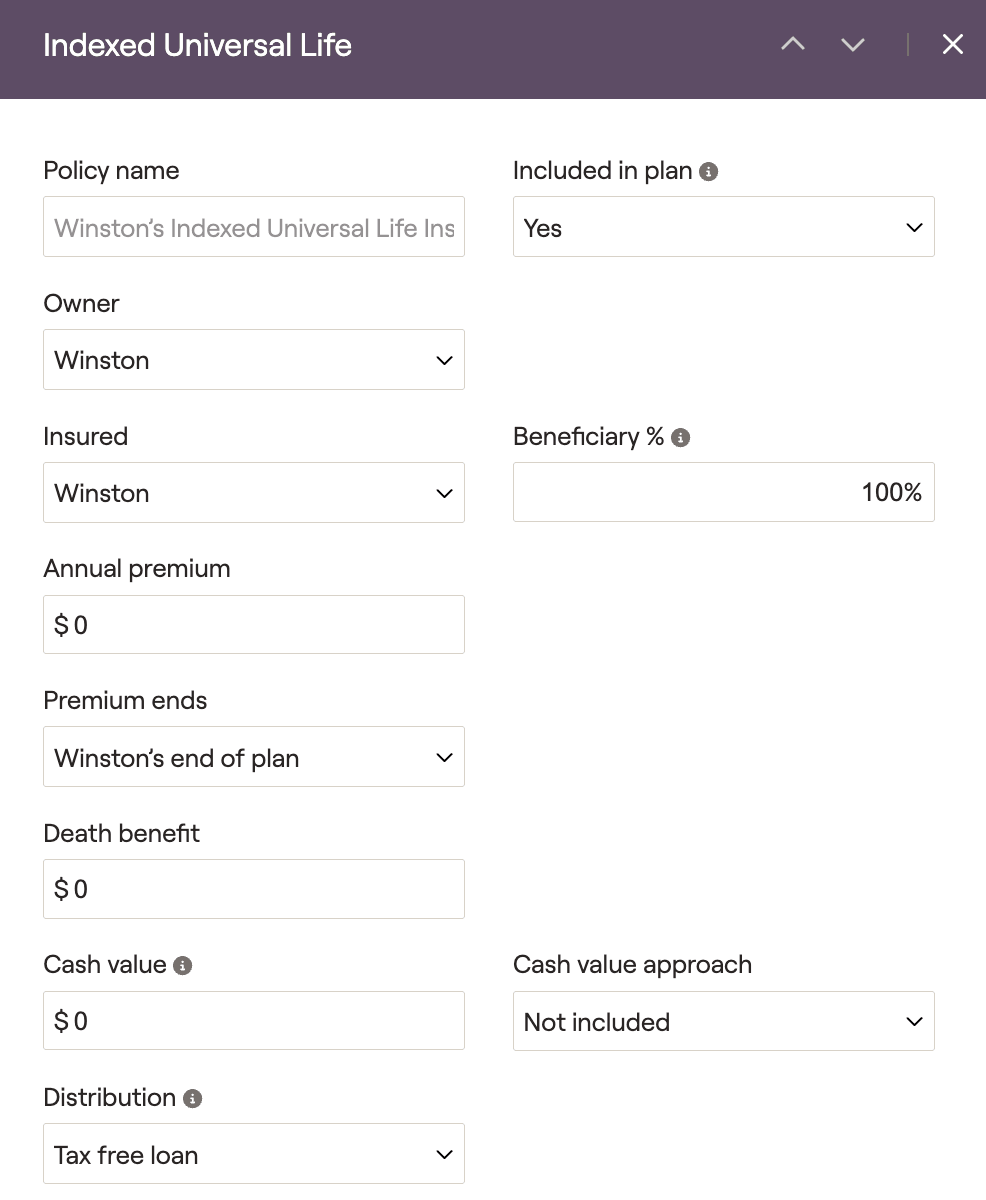Expand the Insured dropdown

coord(253,493)
